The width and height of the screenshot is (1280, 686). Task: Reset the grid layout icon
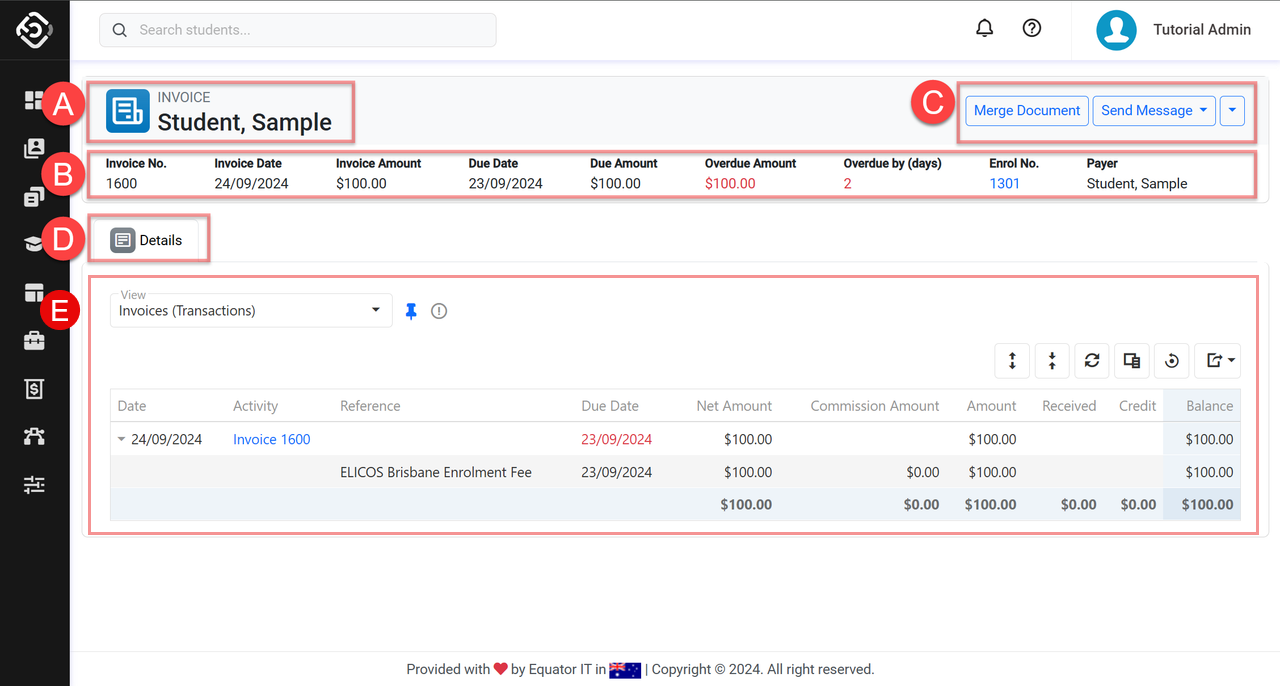click(1172, 361)
